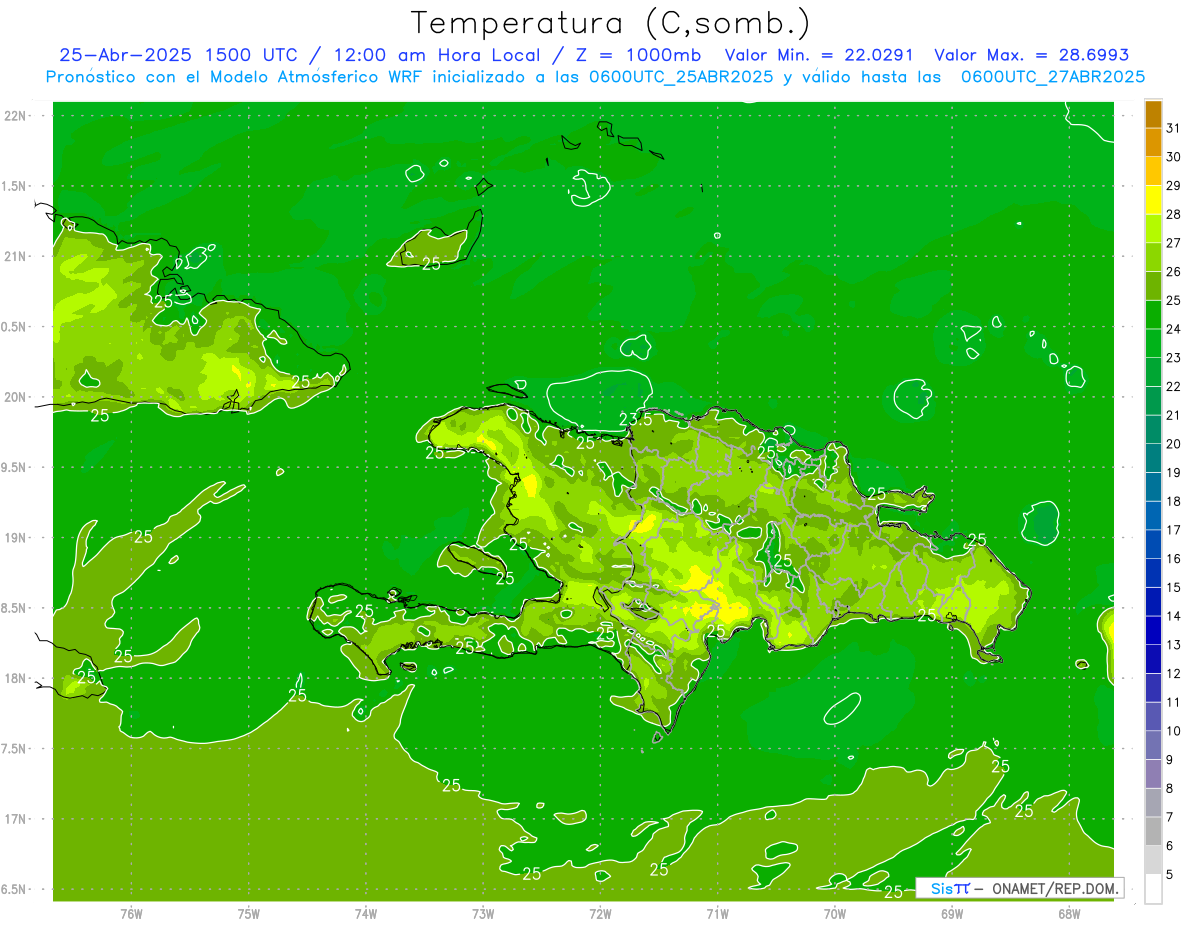Click the 72W longitude label
Screen dimensions: 1200x927
pos(600,914)
